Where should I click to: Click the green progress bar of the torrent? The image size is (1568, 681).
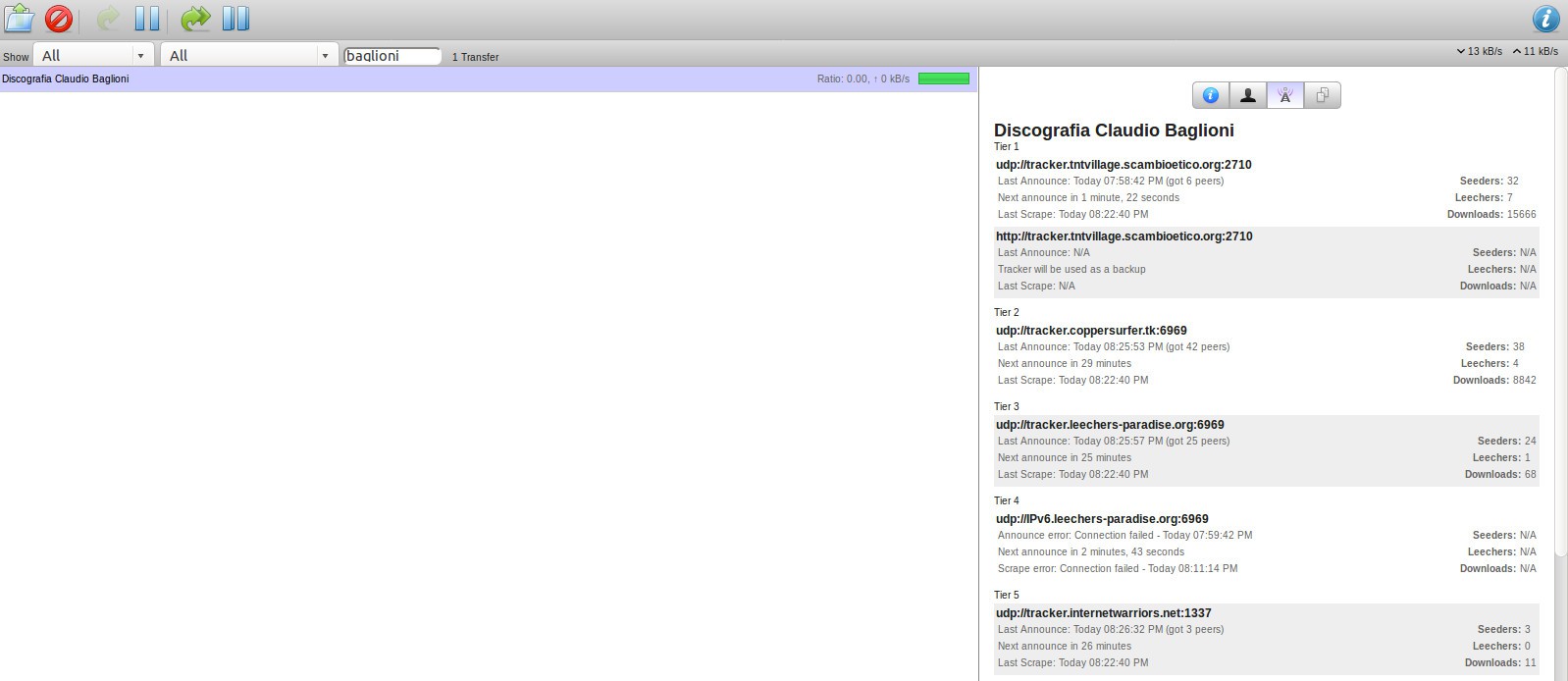tap(944, 79)
